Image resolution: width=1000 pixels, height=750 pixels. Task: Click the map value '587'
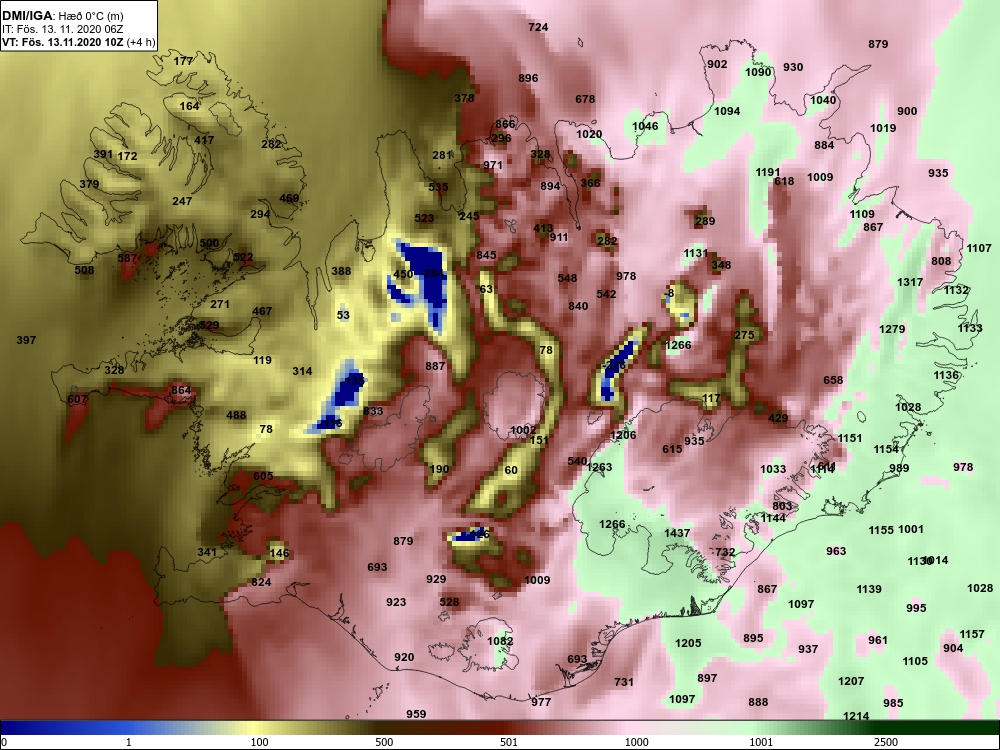[128, 258]
